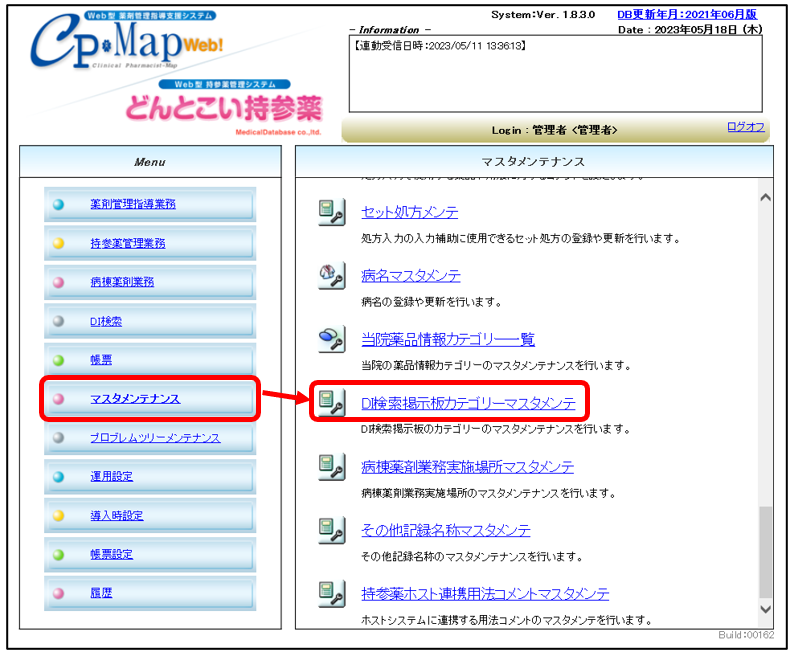
Task: Click the CP-Map Web logo
Action: point(125,45)
